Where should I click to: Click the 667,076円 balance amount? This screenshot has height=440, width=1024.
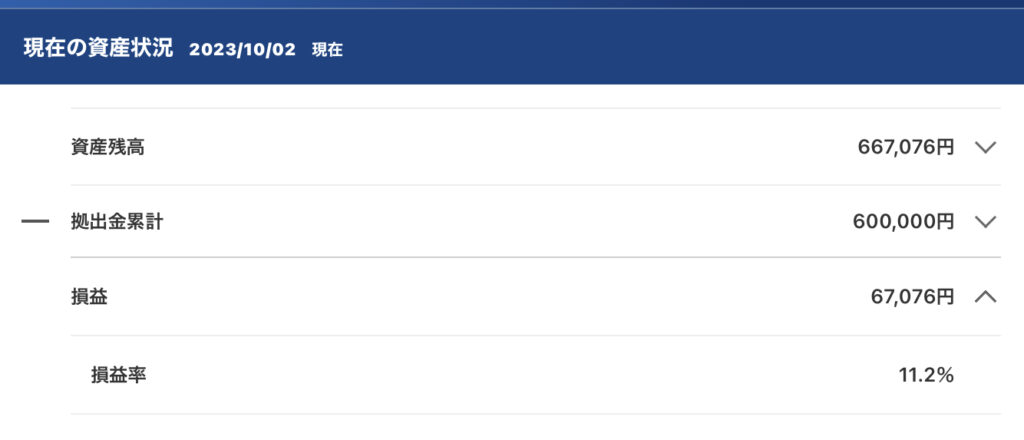[906, 148]
